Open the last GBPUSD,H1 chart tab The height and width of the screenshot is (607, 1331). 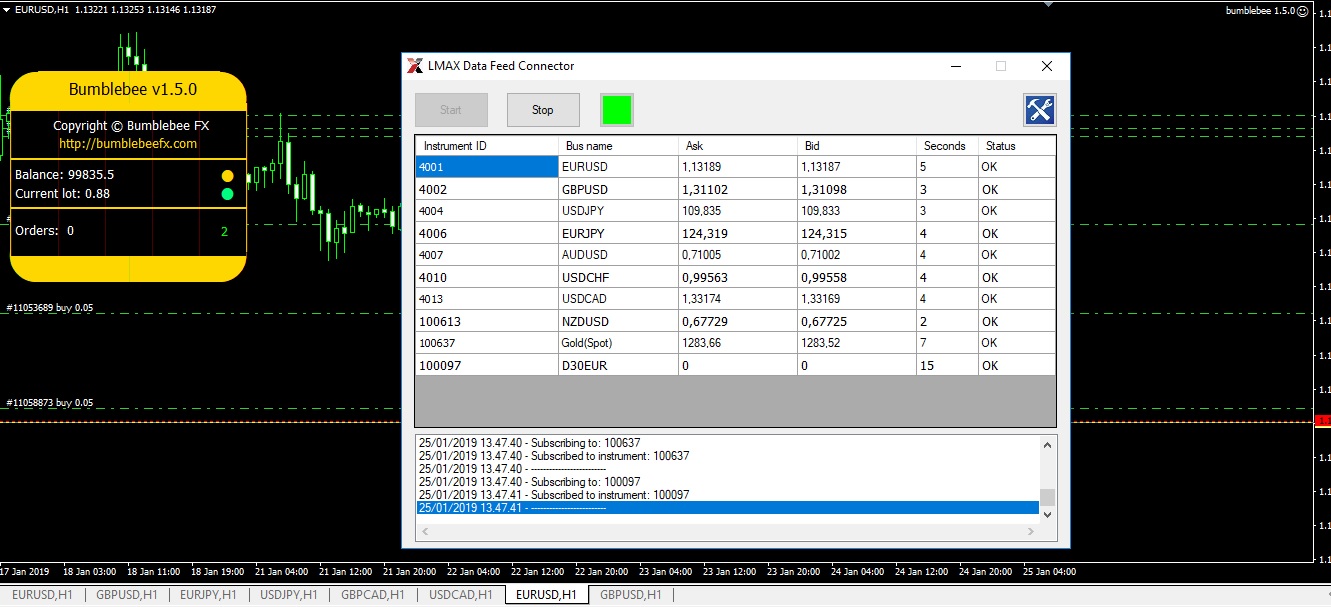[630, 594]
